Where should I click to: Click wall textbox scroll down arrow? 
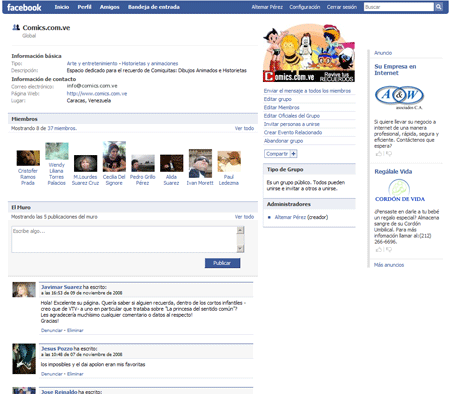coord(240,248)
